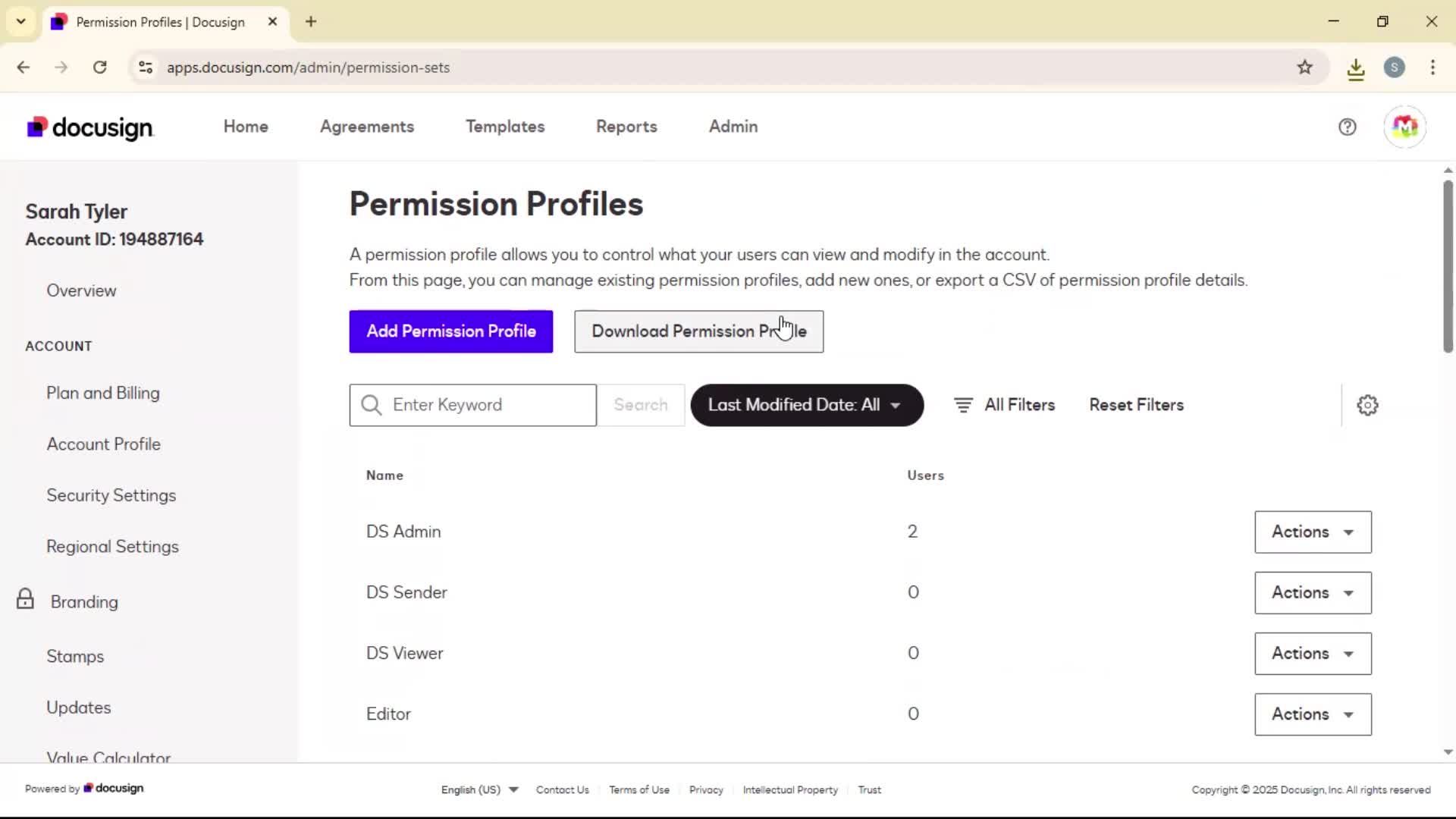Viewport: 1456px width, 819px height.
Task: Click the scrollbar down arrow
Action: [1448, 752]
